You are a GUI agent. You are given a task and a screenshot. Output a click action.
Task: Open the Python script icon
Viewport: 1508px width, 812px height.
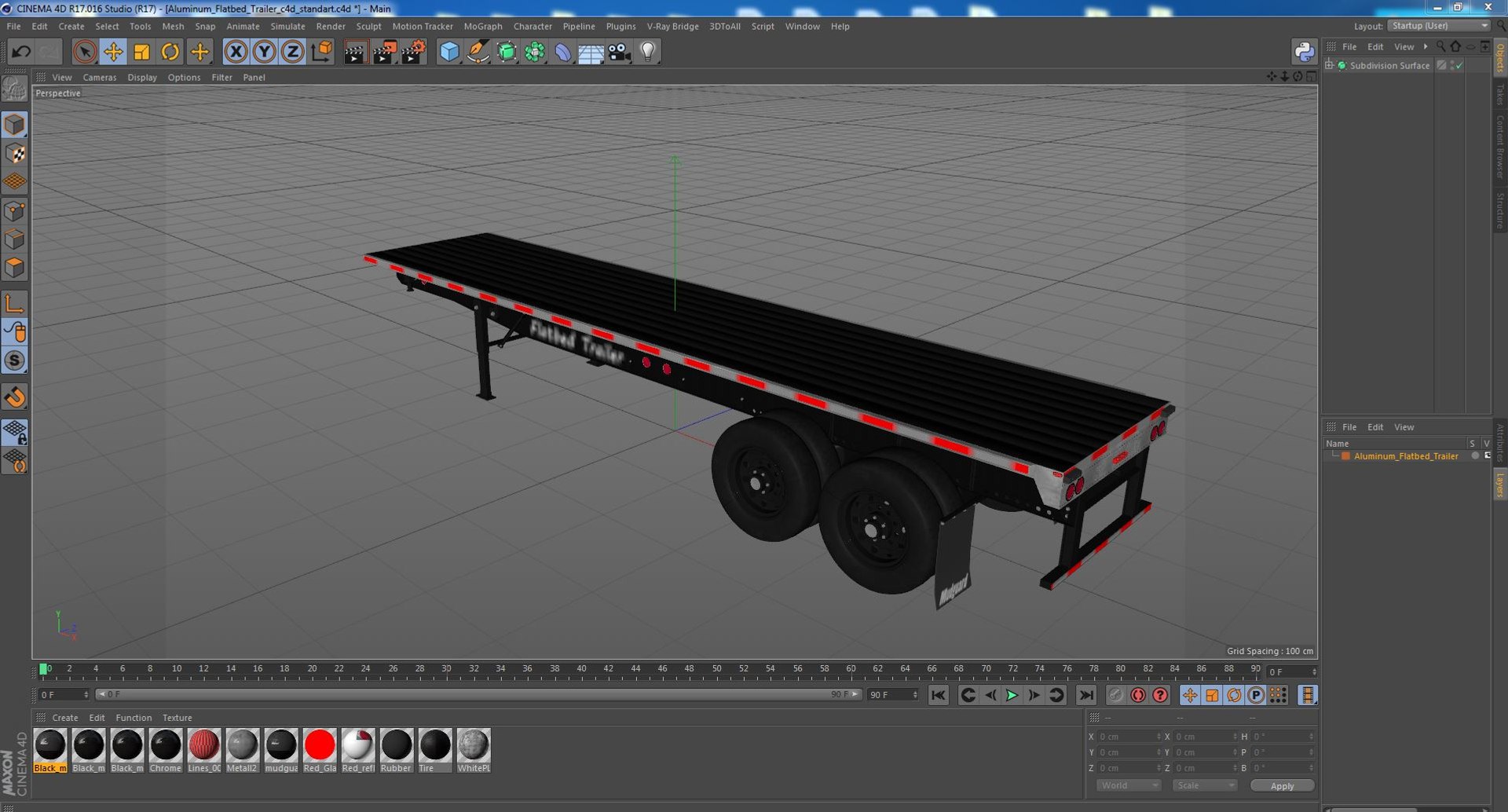coord(1304,52)
